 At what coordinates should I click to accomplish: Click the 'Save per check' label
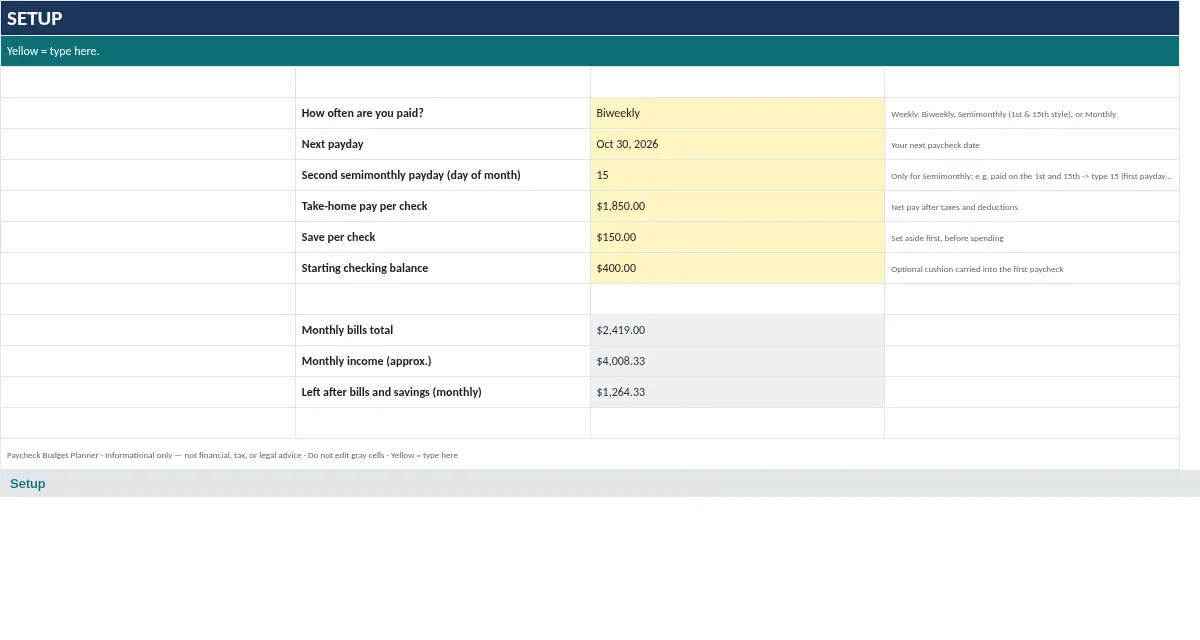pos(339,237)
